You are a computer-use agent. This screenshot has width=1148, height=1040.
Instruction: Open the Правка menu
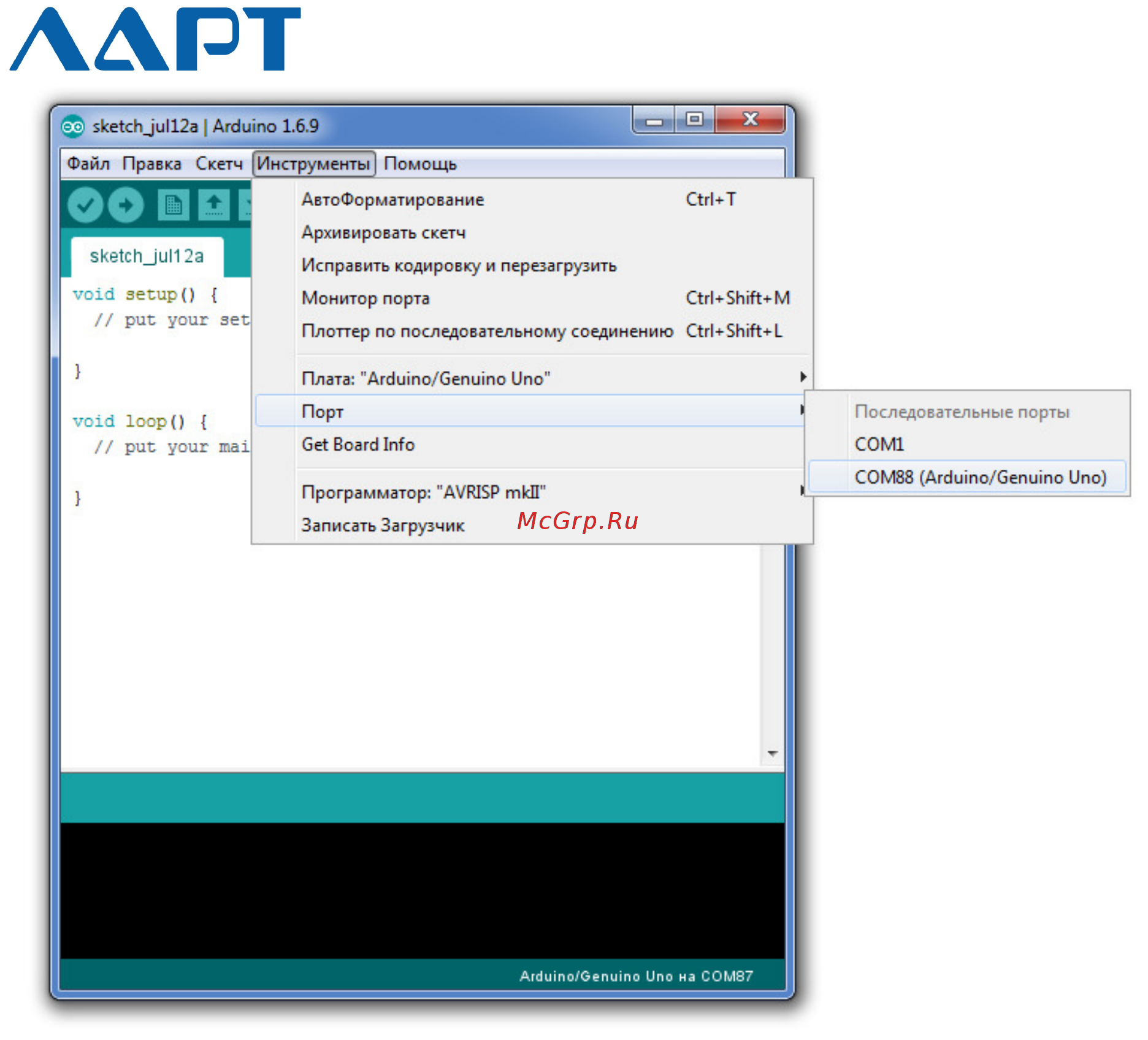pos(152,164)
